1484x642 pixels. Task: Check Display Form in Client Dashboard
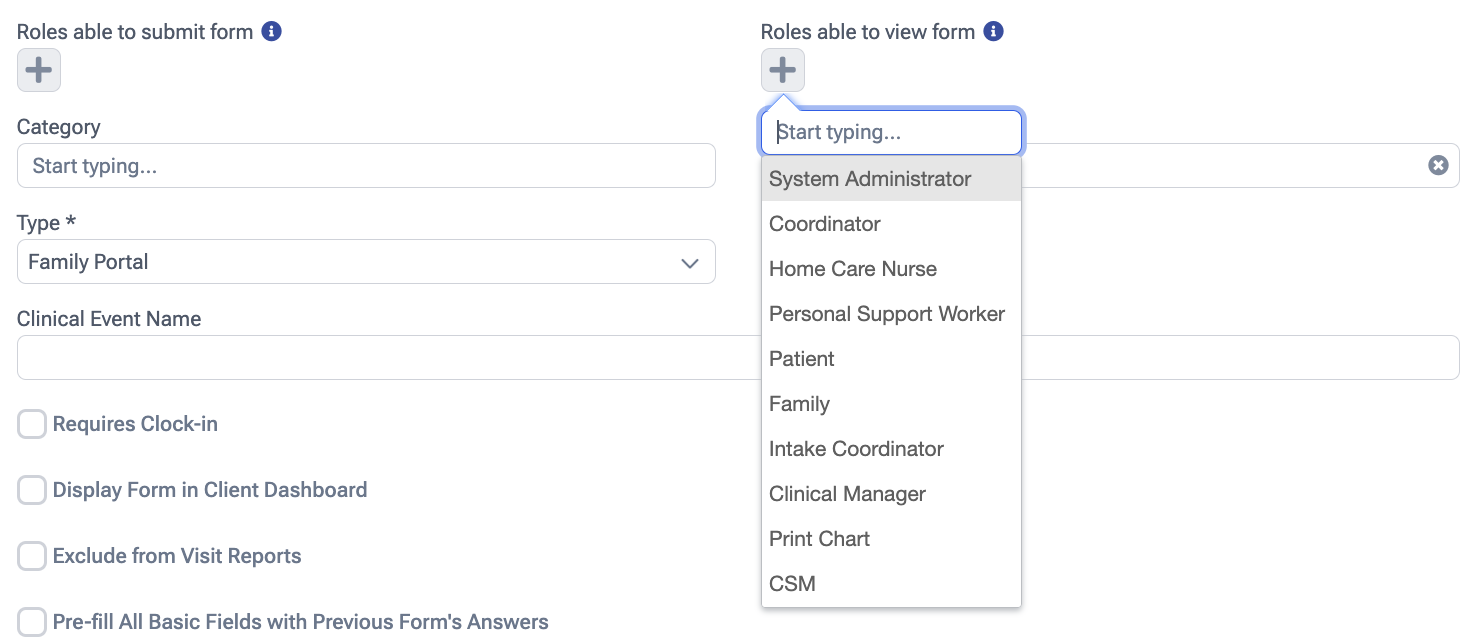[x=32, y=490]
